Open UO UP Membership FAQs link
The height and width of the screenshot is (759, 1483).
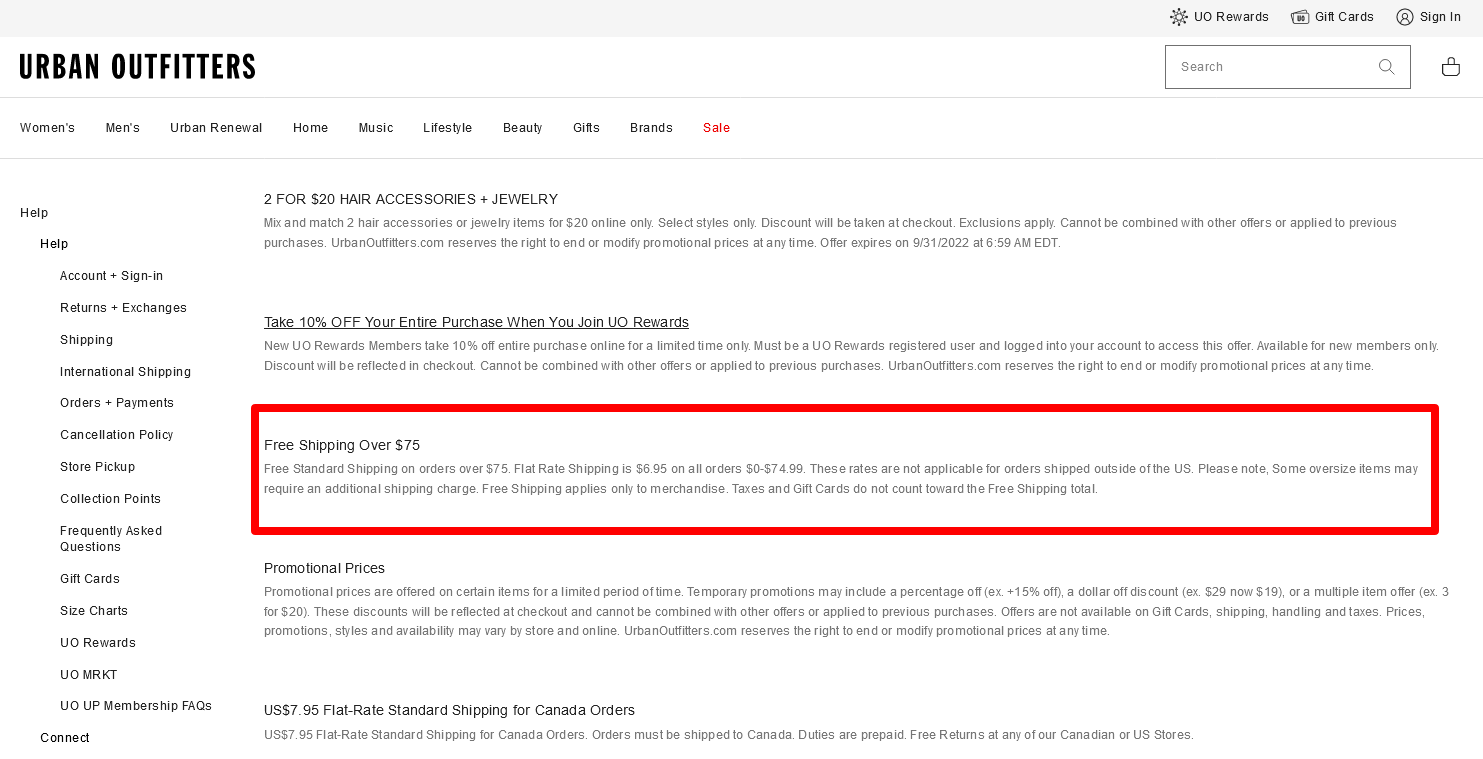pos(136,706)
